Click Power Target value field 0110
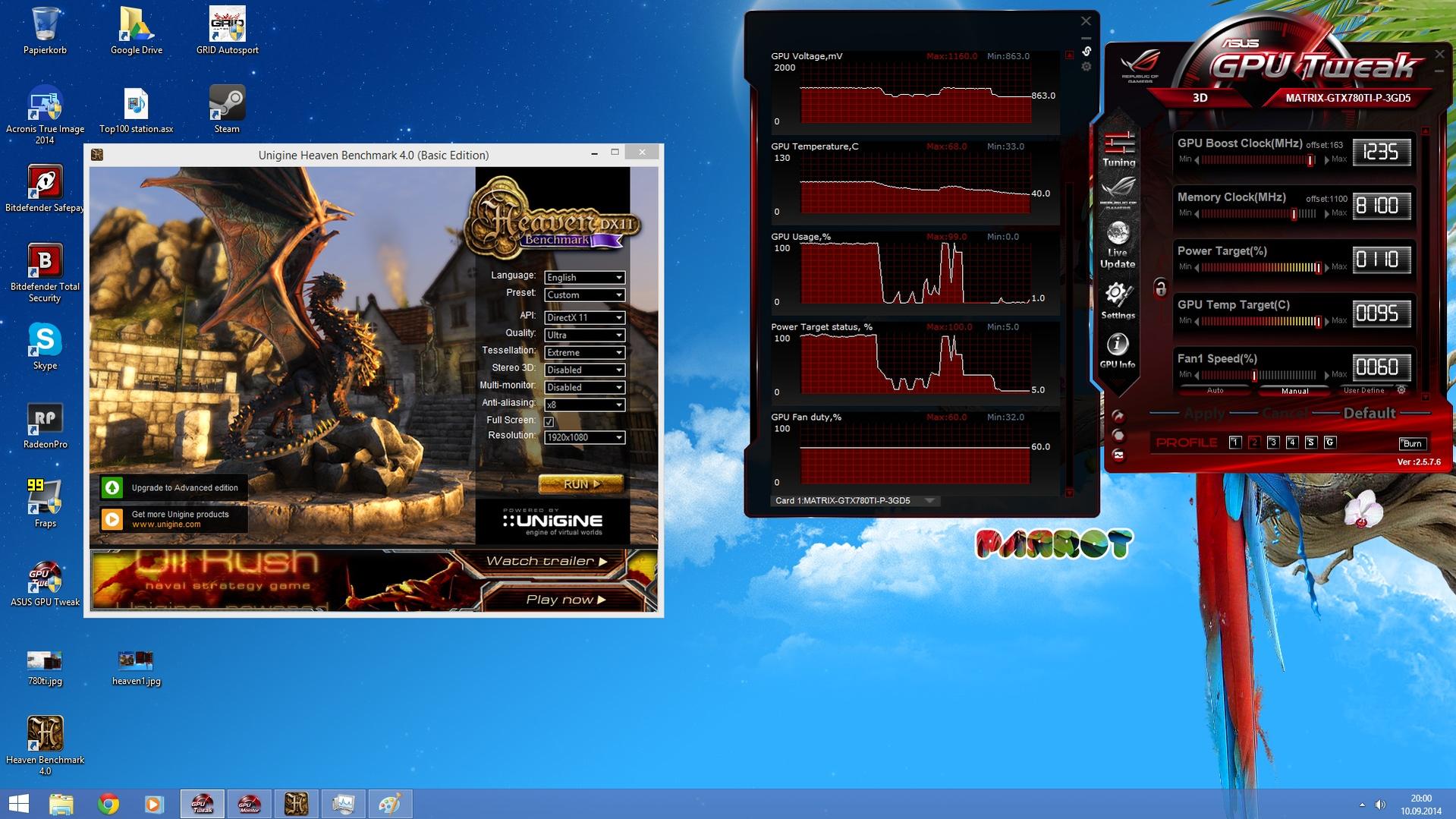Viewport: 1456px width, 819px height. pos(1381,260)
